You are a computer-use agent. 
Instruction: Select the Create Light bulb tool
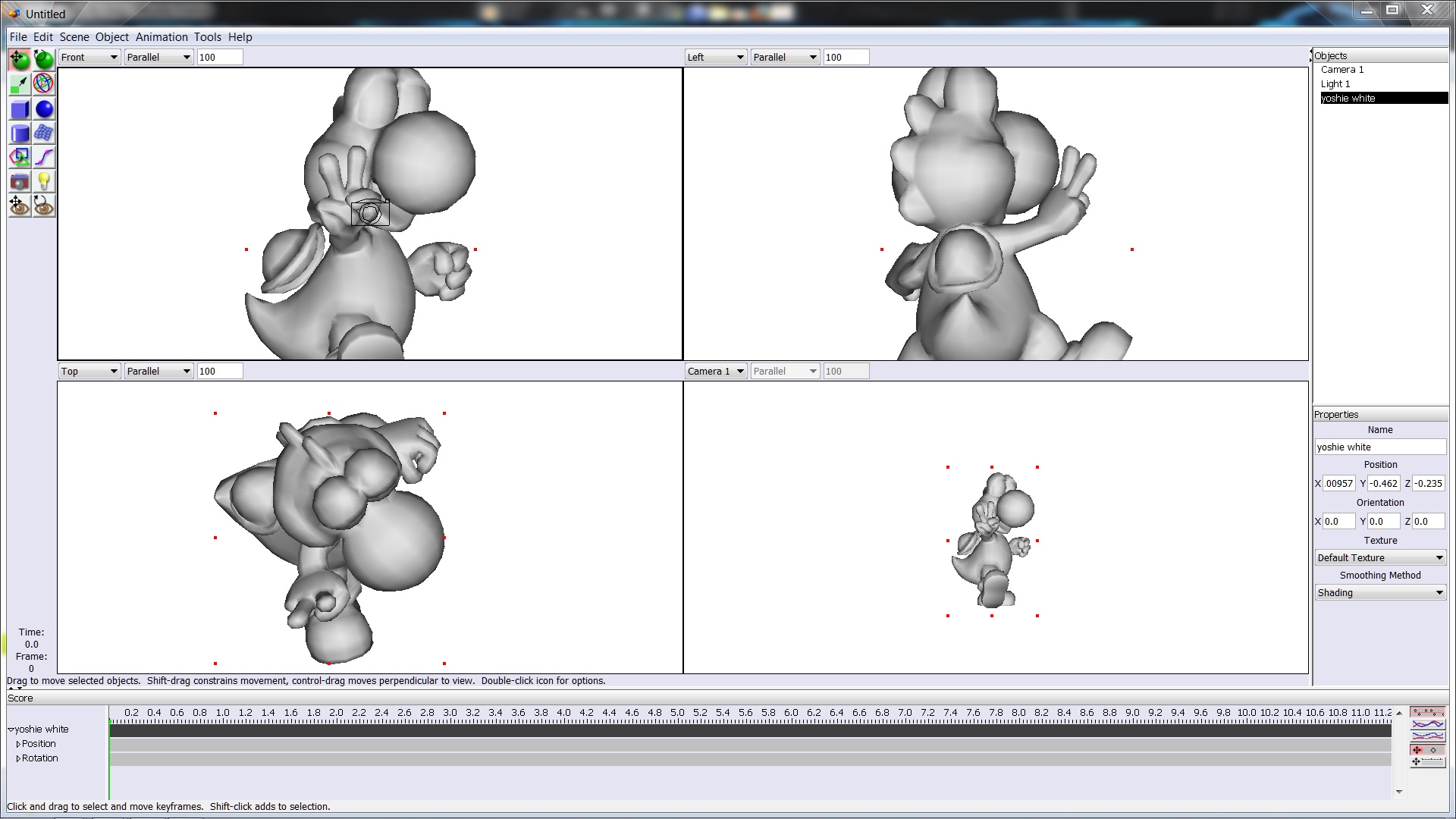pyautogui.click(x=44, y=182)
